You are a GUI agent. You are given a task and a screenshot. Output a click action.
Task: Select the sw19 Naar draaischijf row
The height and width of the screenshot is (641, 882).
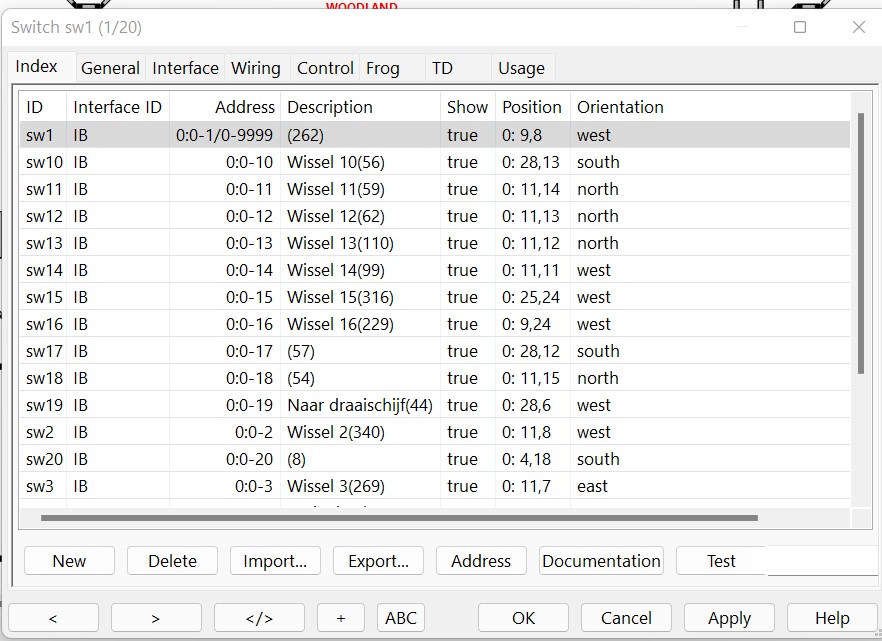tap(359, 405)
